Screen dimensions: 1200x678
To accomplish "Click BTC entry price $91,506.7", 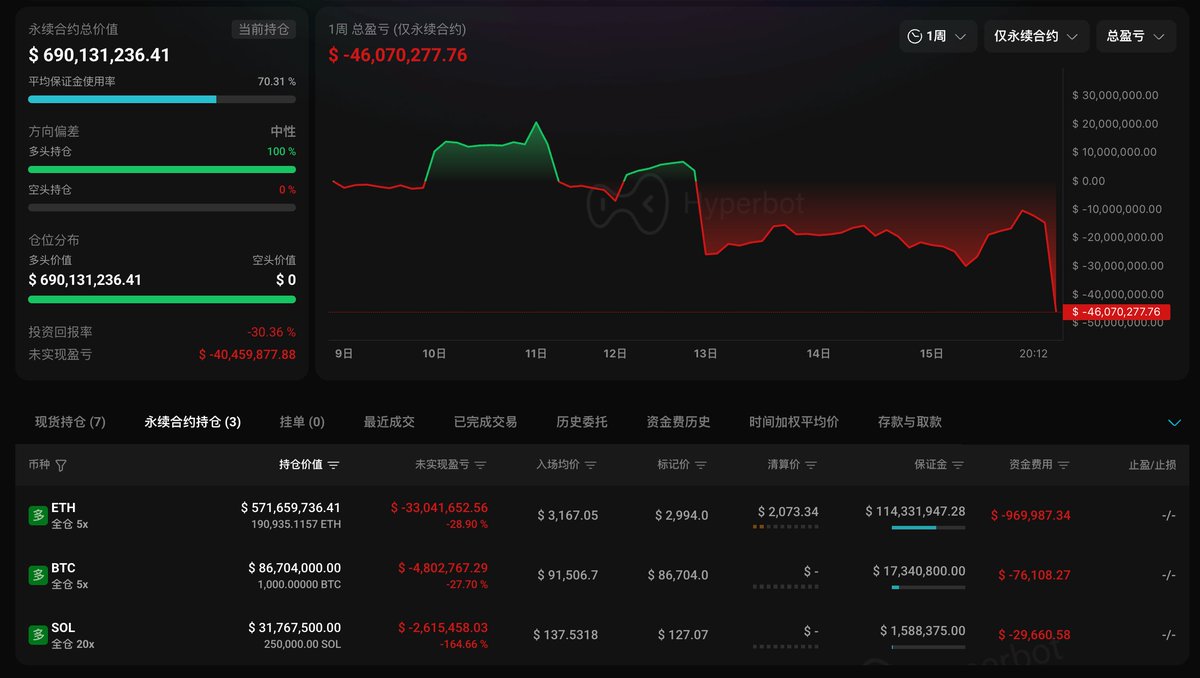I will (566, 575).
